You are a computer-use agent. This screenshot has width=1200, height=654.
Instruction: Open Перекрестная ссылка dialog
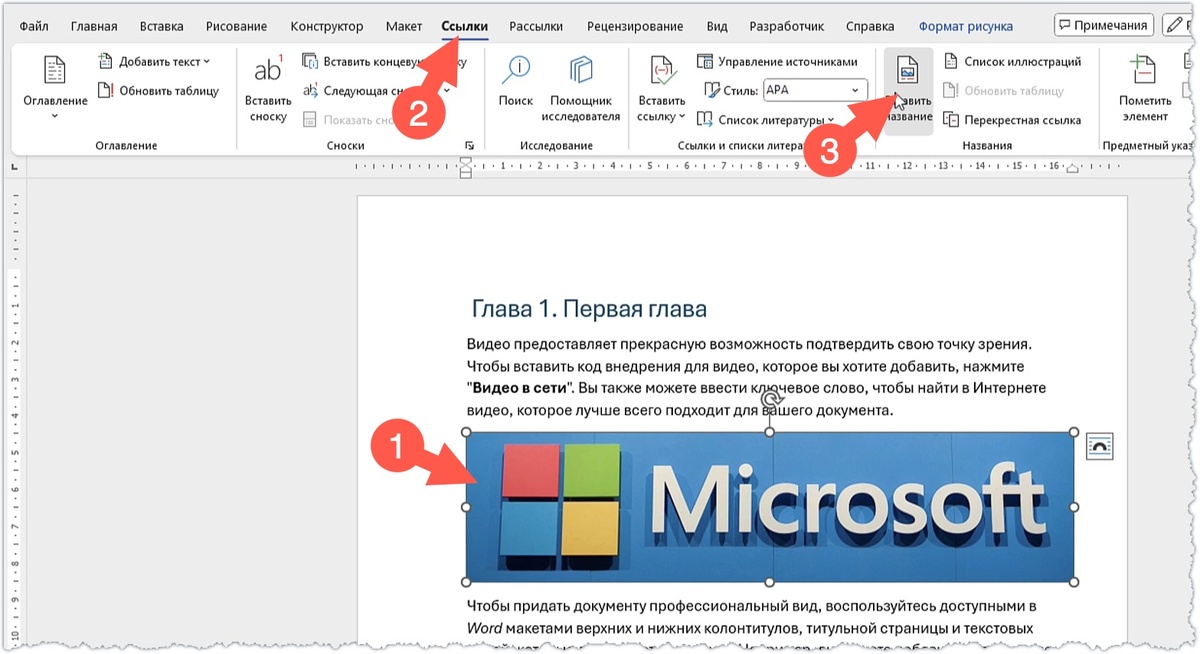pos(1012,120)
